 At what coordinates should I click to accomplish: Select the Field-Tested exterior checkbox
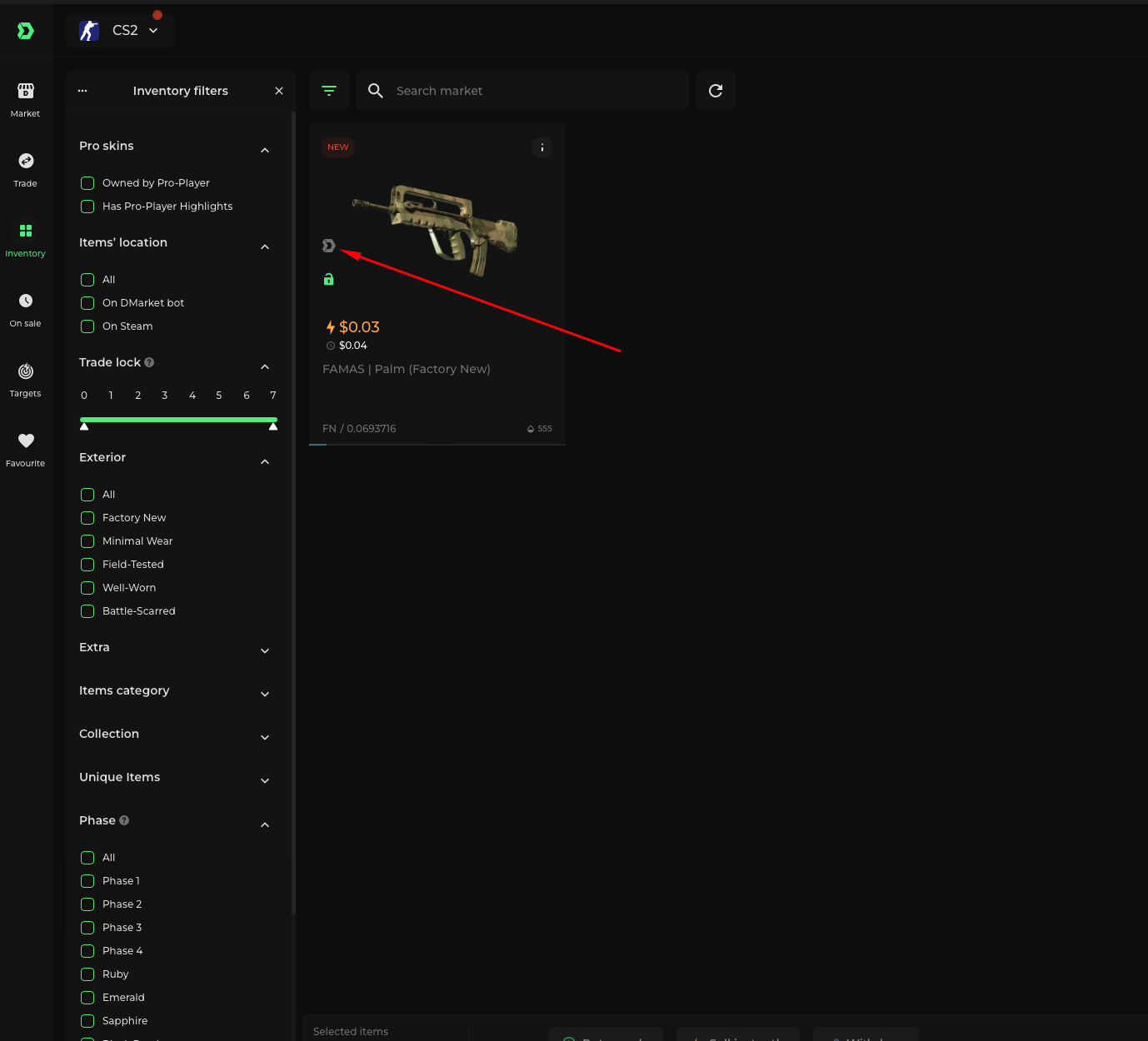[87, 565]
